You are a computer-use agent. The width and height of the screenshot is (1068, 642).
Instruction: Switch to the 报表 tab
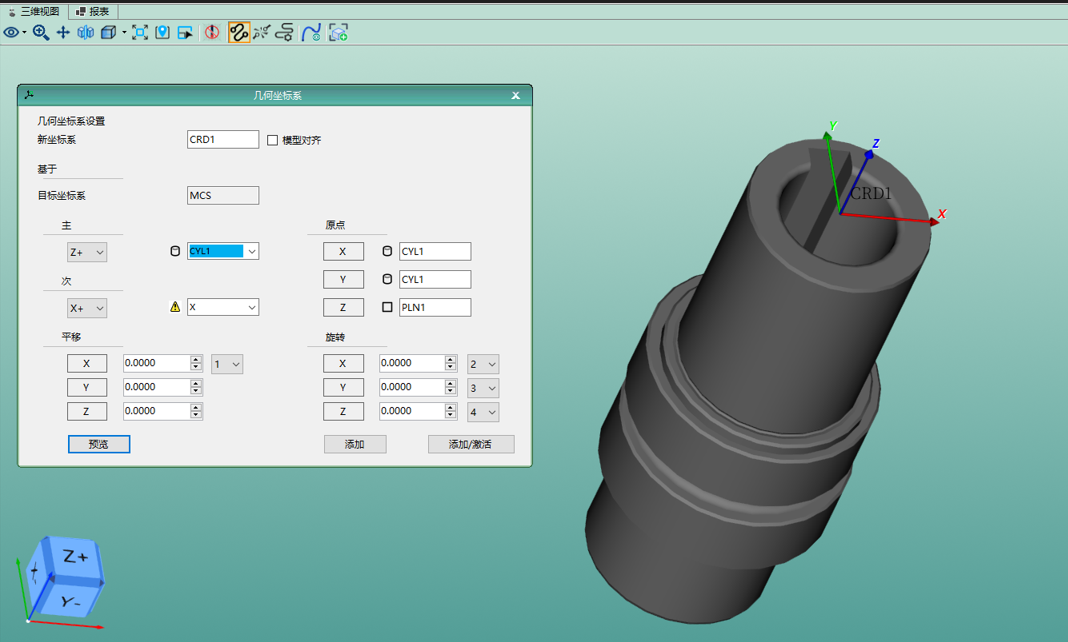(x=93, y=11)
